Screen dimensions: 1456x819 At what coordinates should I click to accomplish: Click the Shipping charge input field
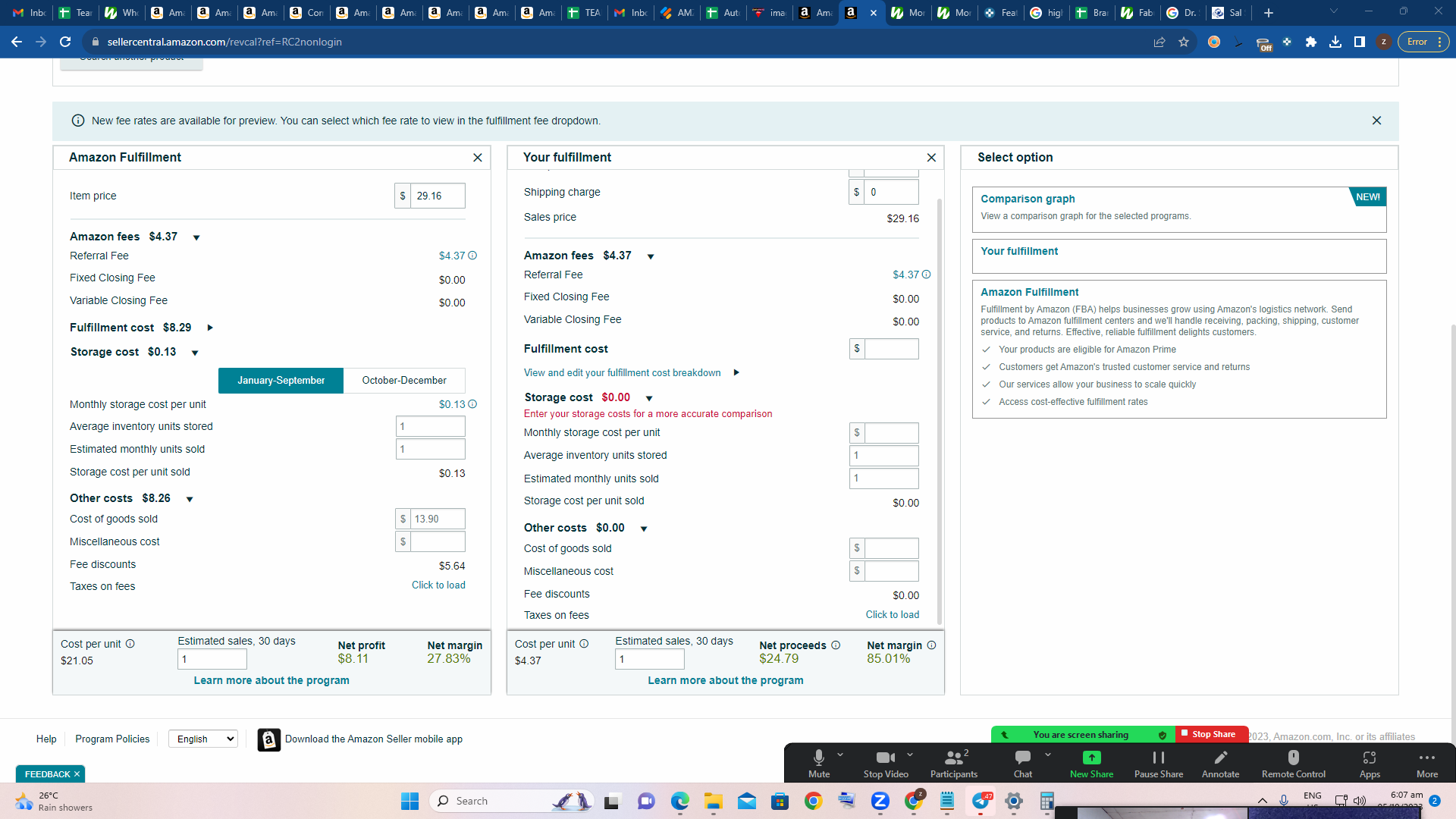891,192
